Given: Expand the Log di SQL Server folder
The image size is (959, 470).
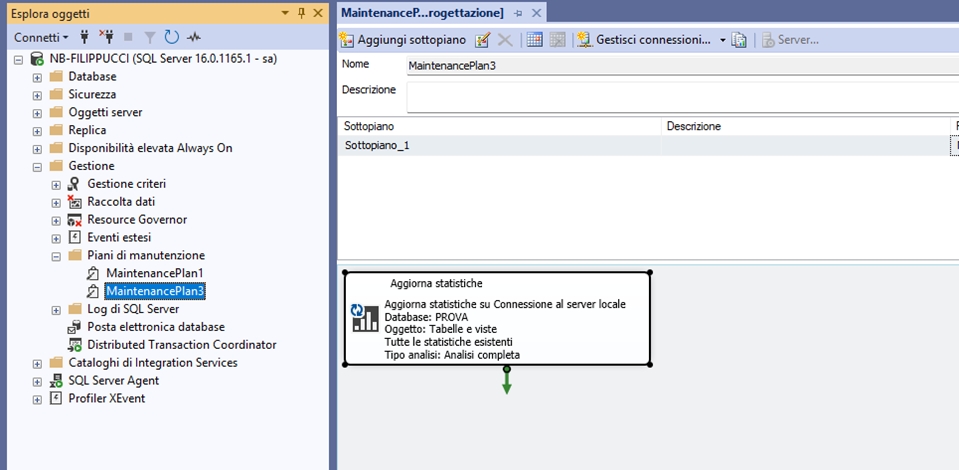Looking at the screenshot, I should [x=56, y=310].
